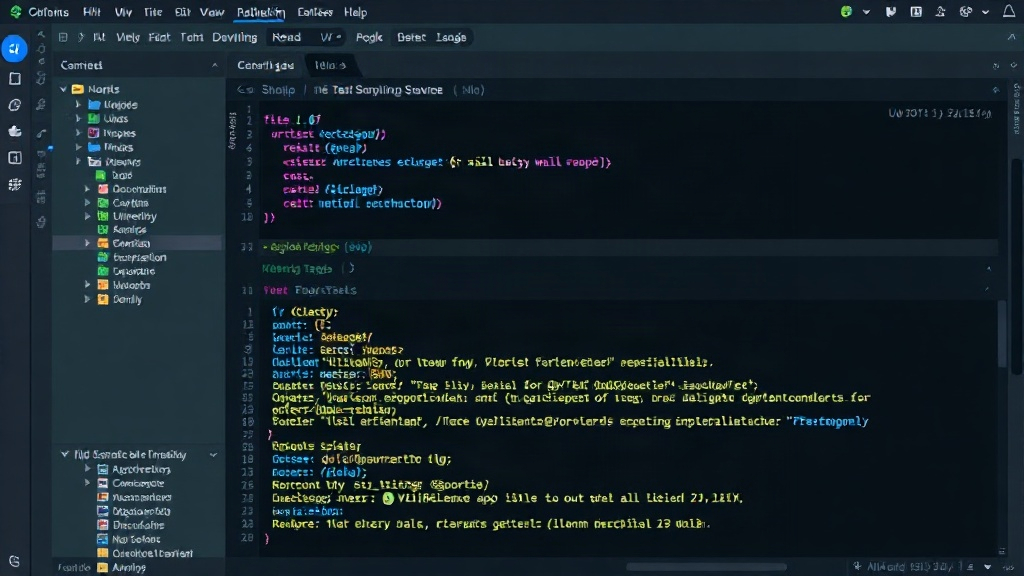Click the globe icon in top bar

966,12
